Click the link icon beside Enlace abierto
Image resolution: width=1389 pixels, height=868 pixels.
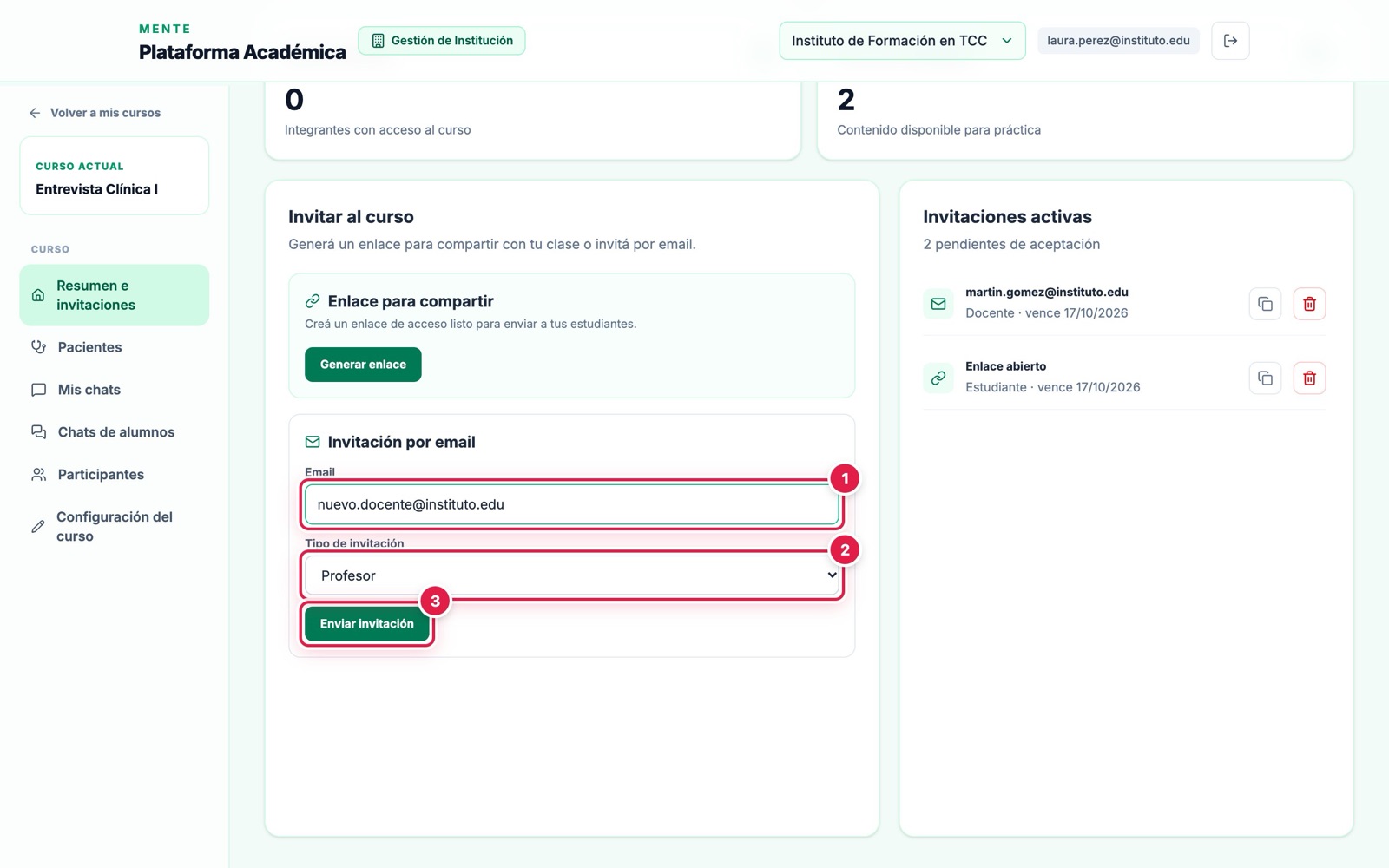[938, 378]
